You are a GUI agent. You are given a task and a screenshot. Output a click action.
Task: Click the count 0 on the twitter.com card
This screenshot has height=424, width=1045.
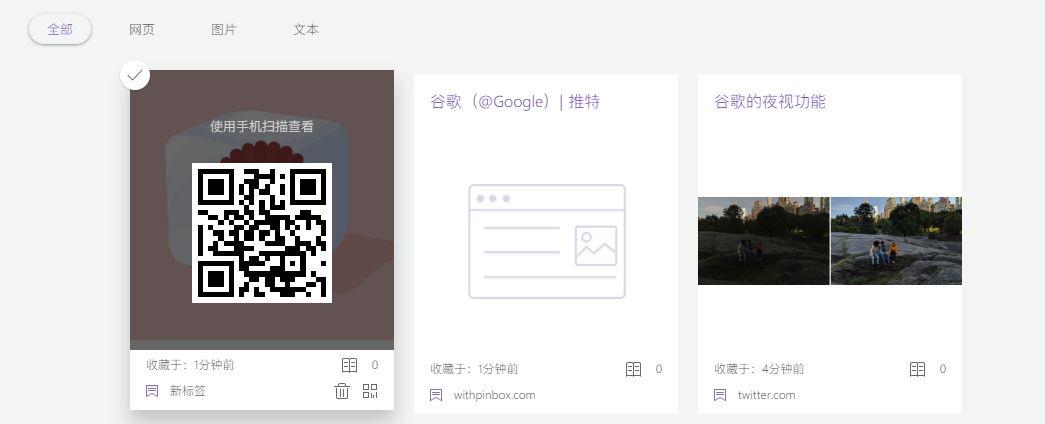pyautogui.click(x=942, y=369)
